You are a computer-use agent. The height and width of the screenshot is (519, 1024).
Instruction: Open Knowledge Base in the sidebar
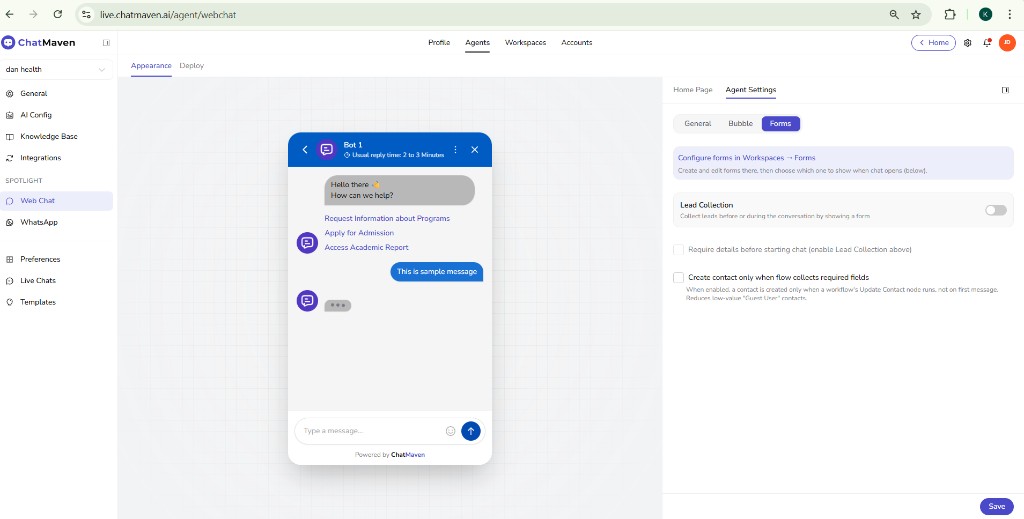[56, 136]
